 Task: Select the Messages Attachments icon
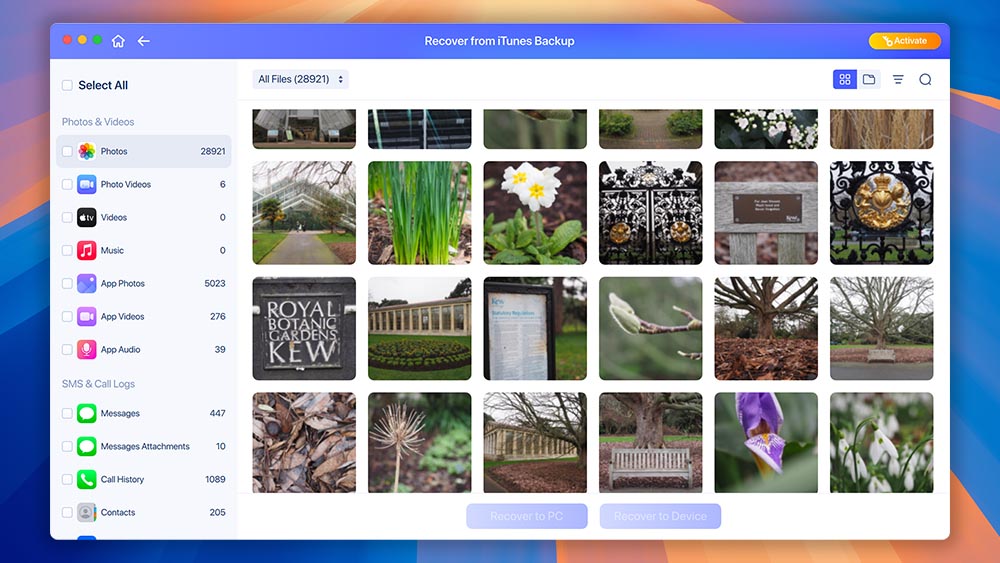point(87,446)
